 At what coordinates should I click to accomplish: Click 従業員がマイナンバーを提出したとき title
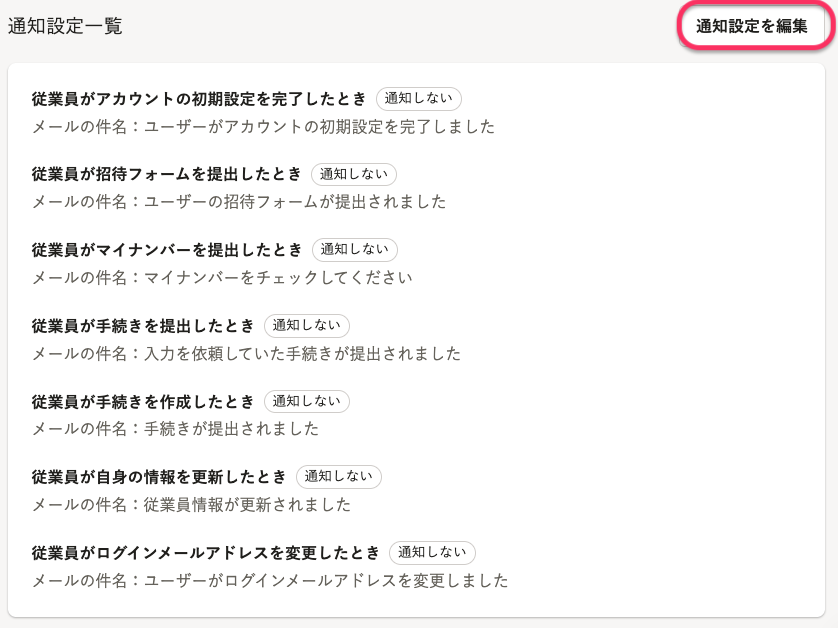(x=167, y=250)
